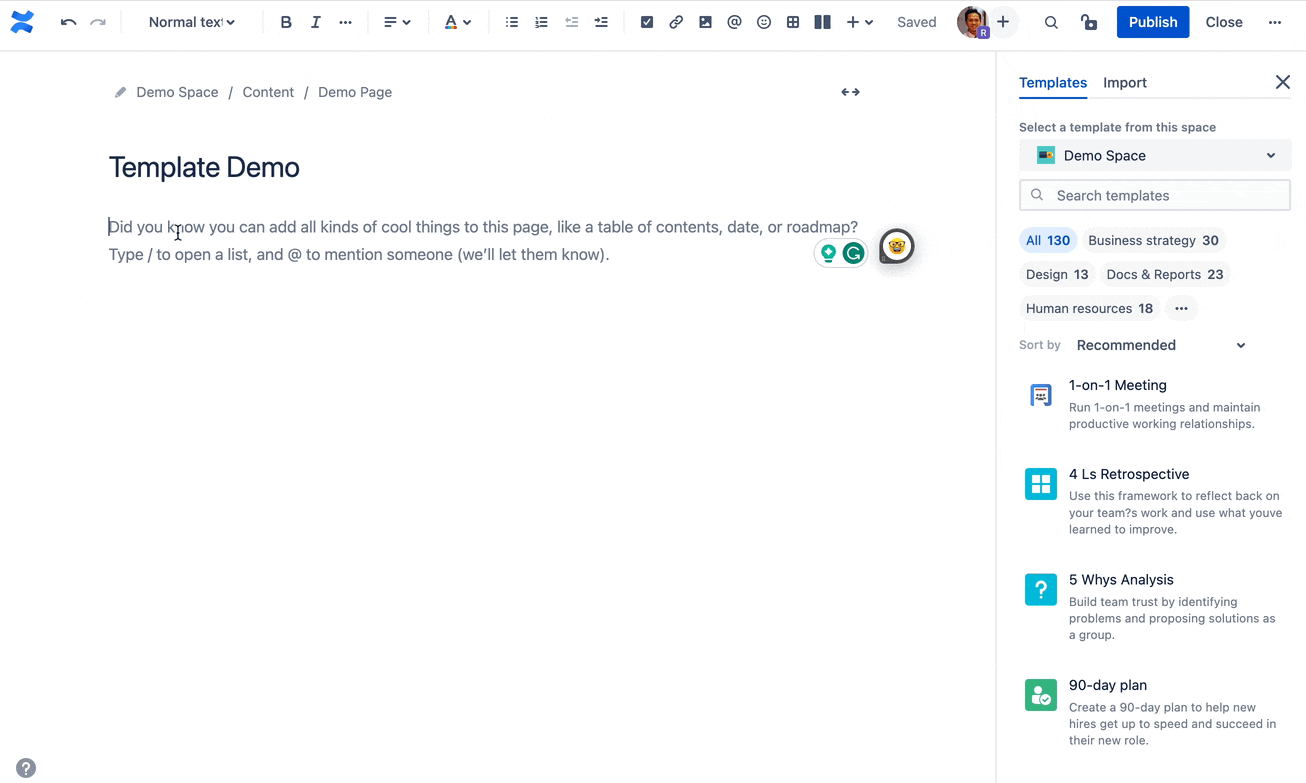The height and width of the screenshot is (783, 1306).
Task: Open find and replace search
Action: coord(1051,22)
